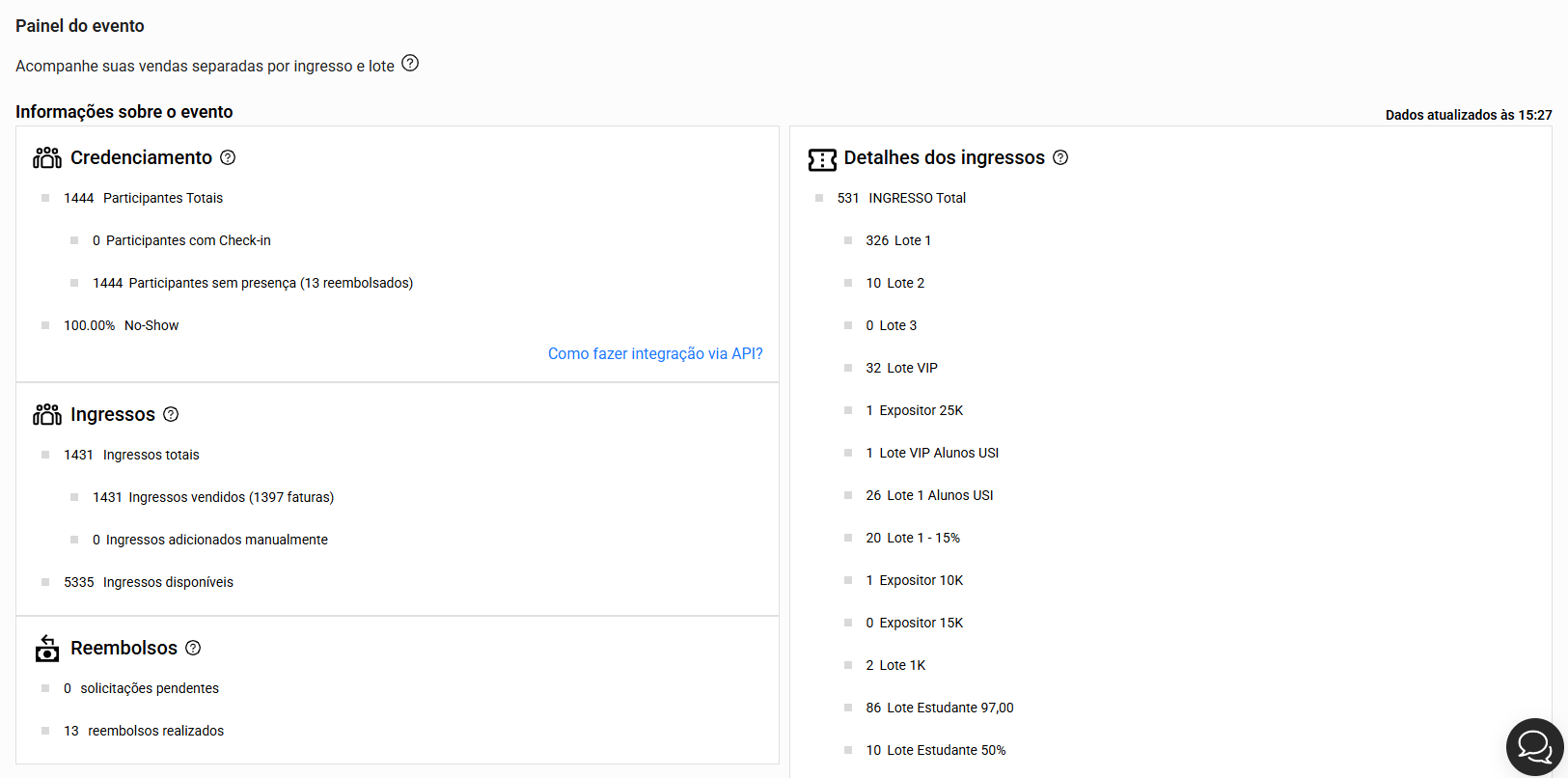Image resolution: width=1568 pixels, height=778 pixels.
Task: Open 'Como fazer integração via API?' link
Action: click(x=655, y=353)
